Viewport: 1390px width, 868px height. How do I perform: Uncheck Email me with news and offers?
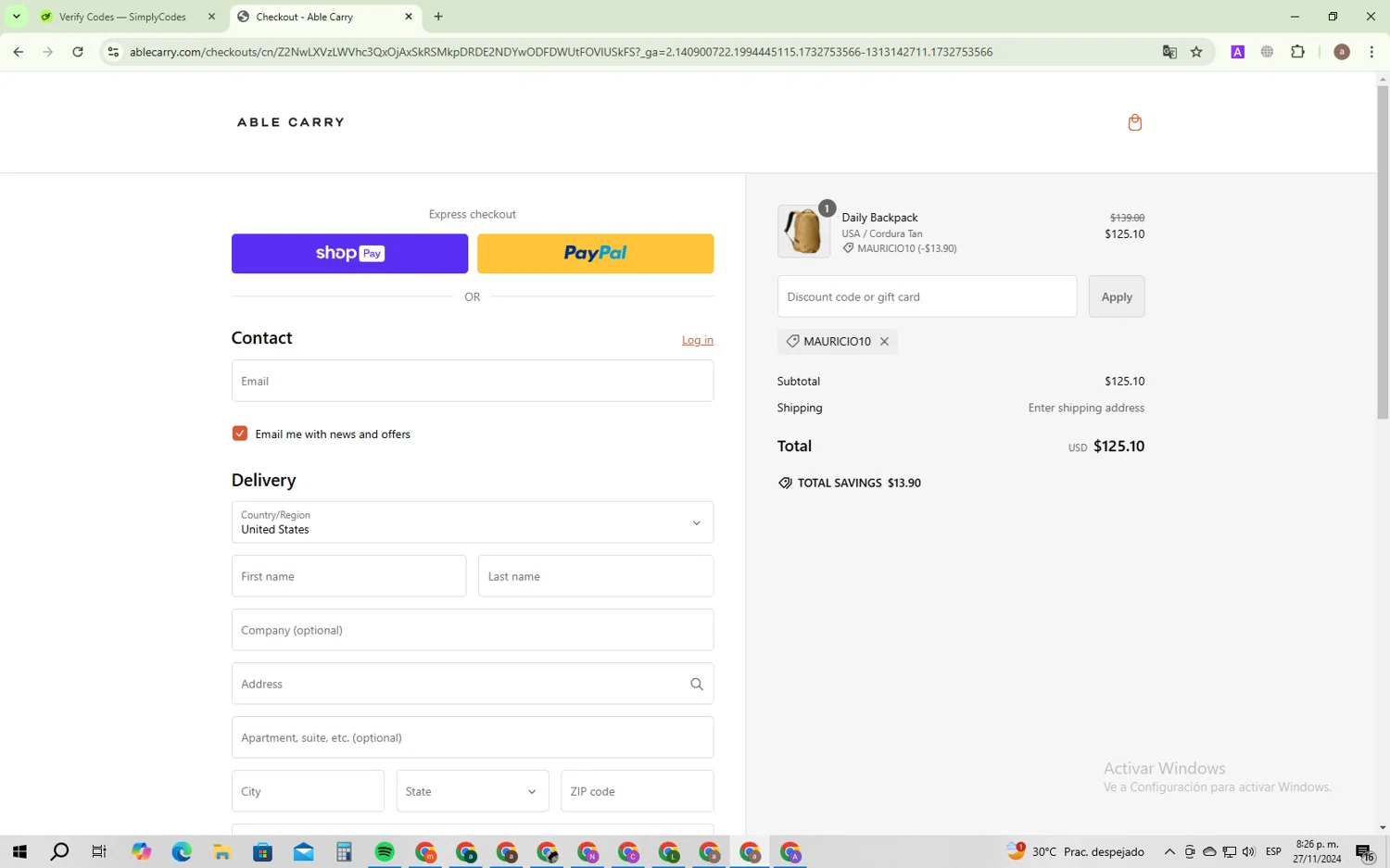click(x=240, y=434)
